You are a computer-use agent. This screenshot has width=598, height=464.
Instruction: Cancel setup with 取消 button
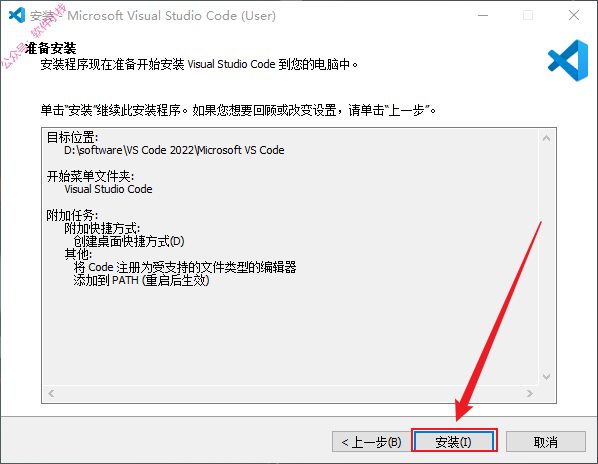tap(545, 442)
